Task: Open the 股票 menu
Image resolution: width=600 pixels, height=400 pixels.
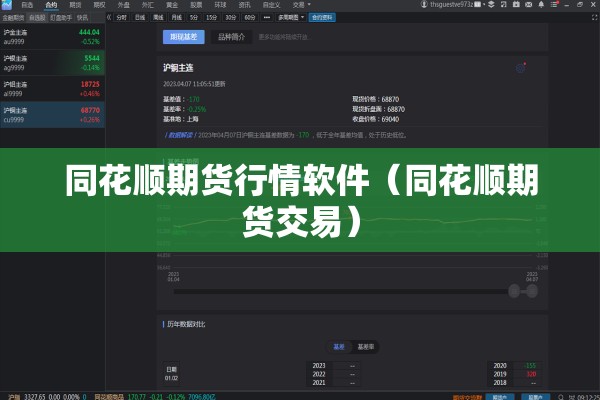Action: 196,5
